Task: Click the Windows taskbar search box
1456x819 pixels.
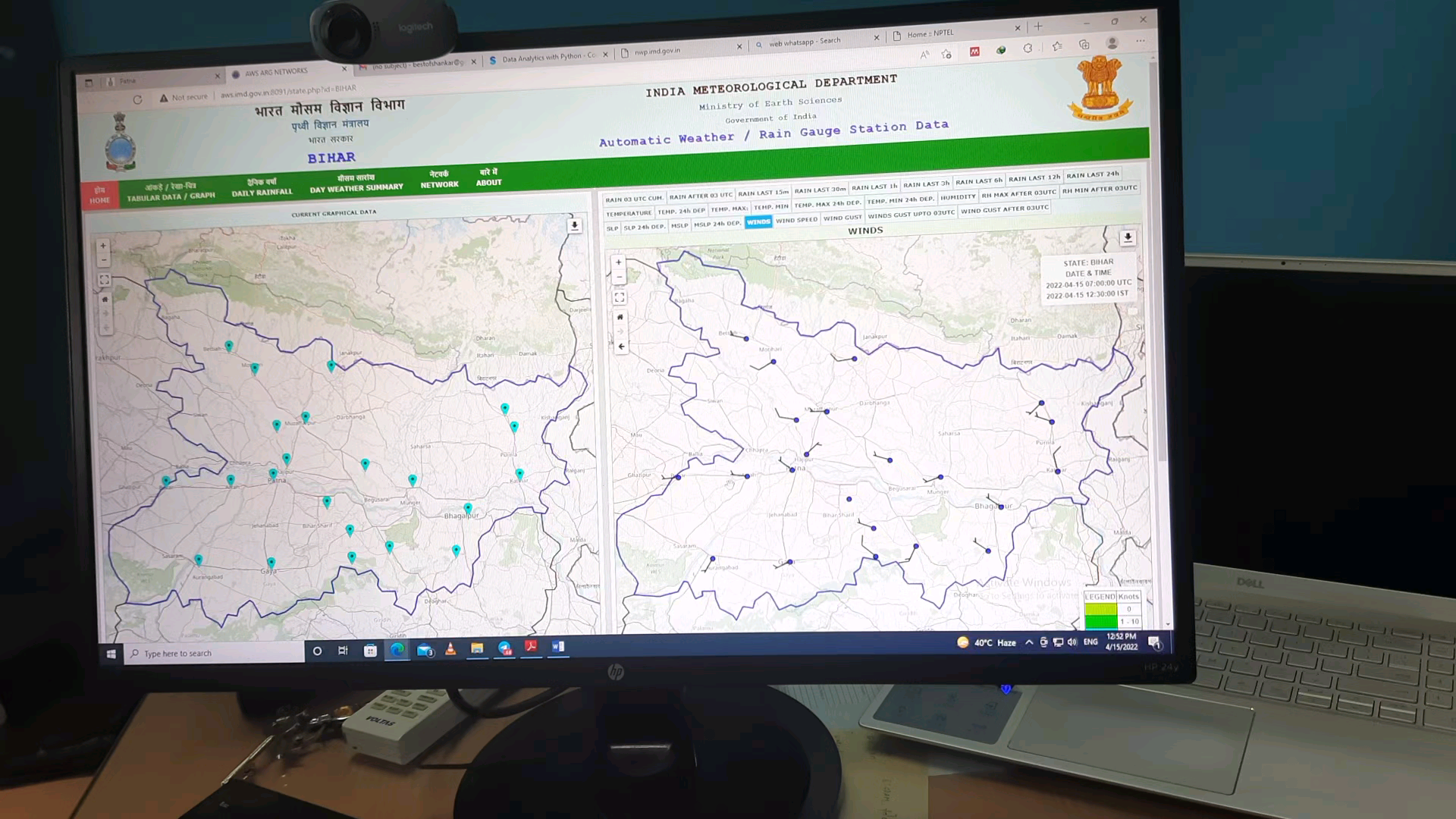Action: (x=215, y=653)
